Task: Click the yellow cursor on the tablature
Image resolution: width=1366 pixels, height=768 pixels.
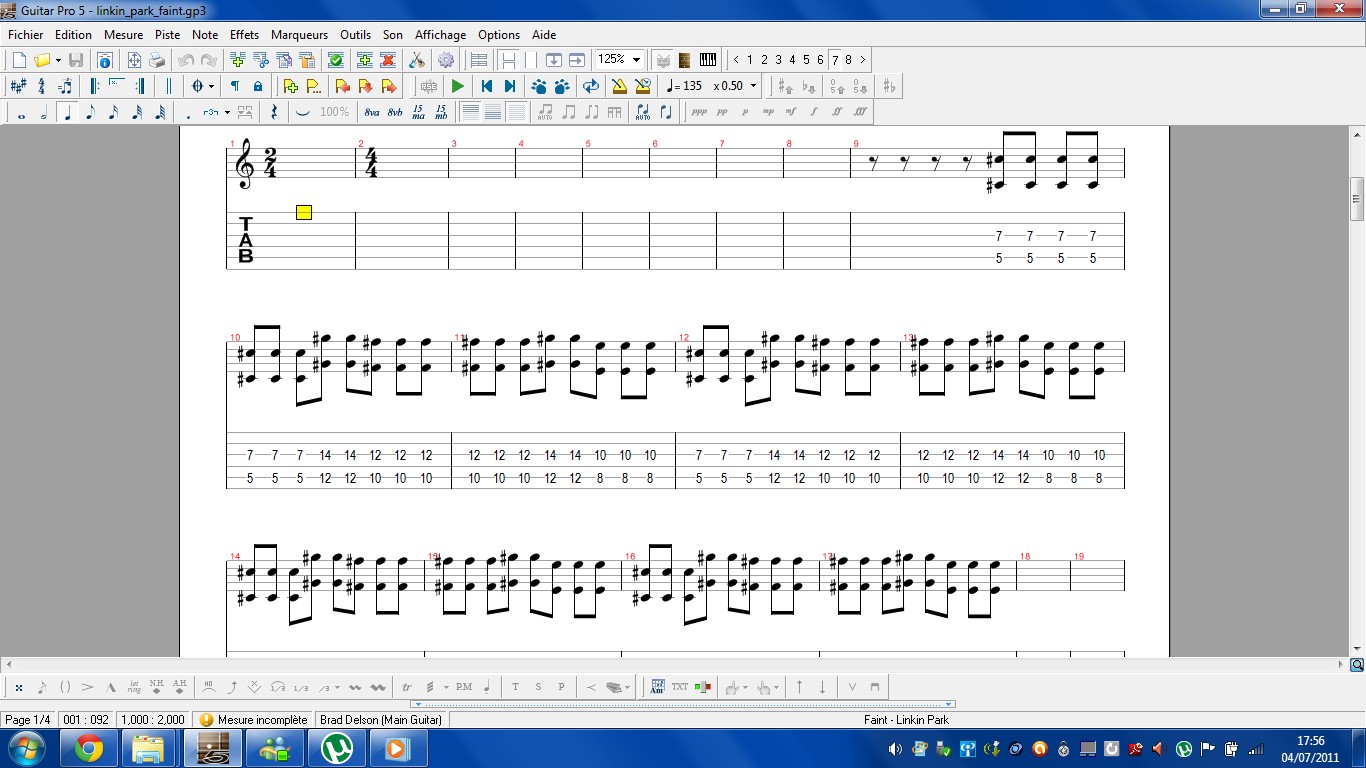Action: [x=304, y=212]
